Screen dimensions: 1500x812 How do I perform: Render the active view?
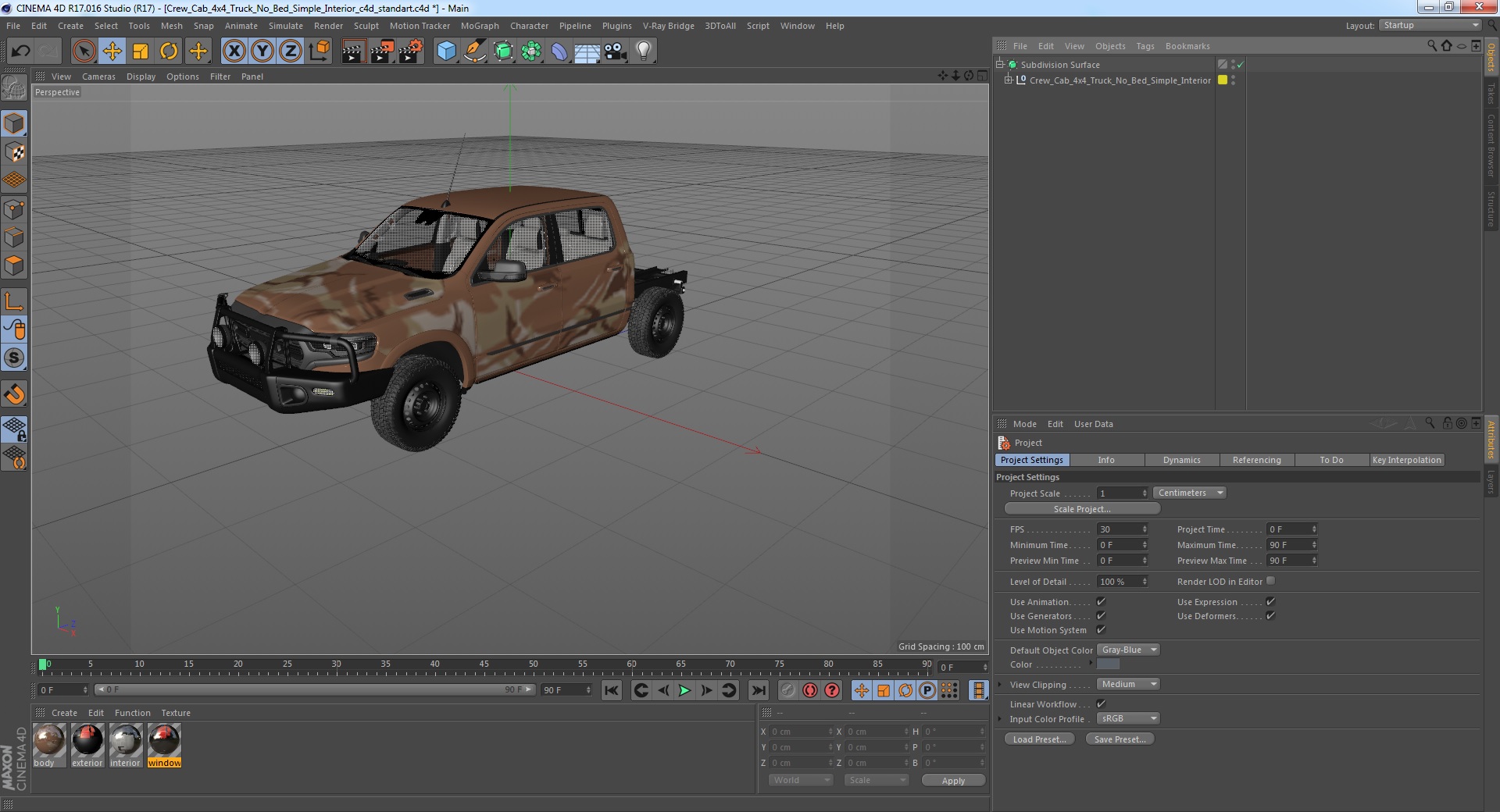coord(353,52)
